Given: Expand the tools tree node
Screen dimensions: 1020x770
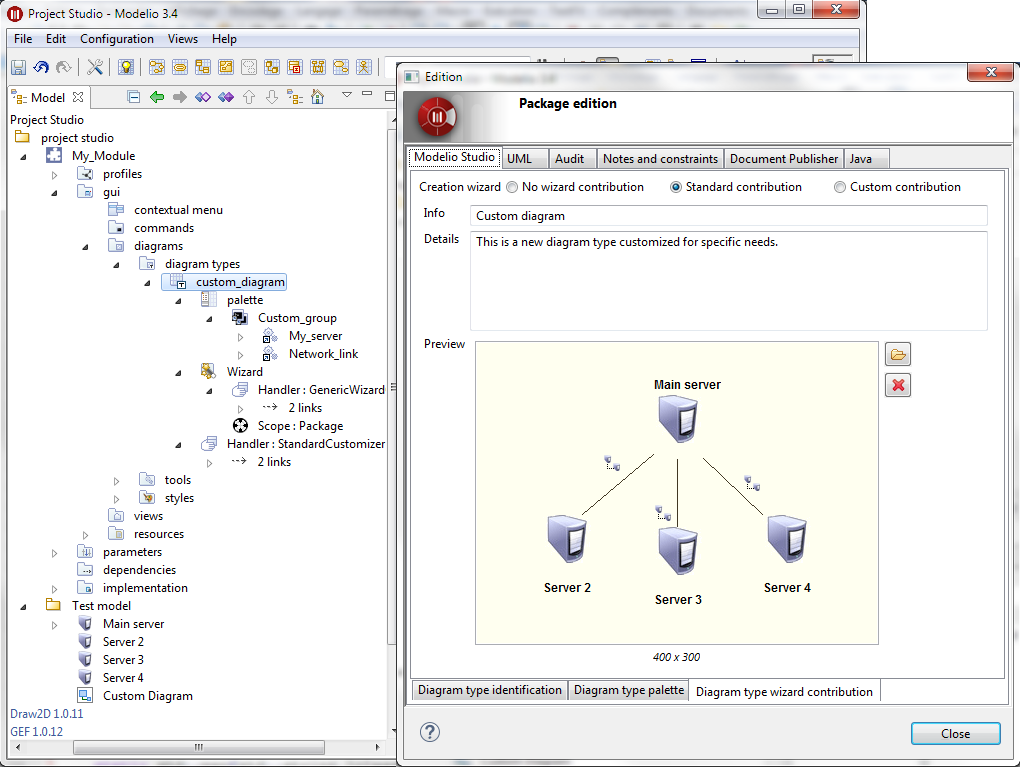Looking at the screenshot, I should tap(116, 481).
